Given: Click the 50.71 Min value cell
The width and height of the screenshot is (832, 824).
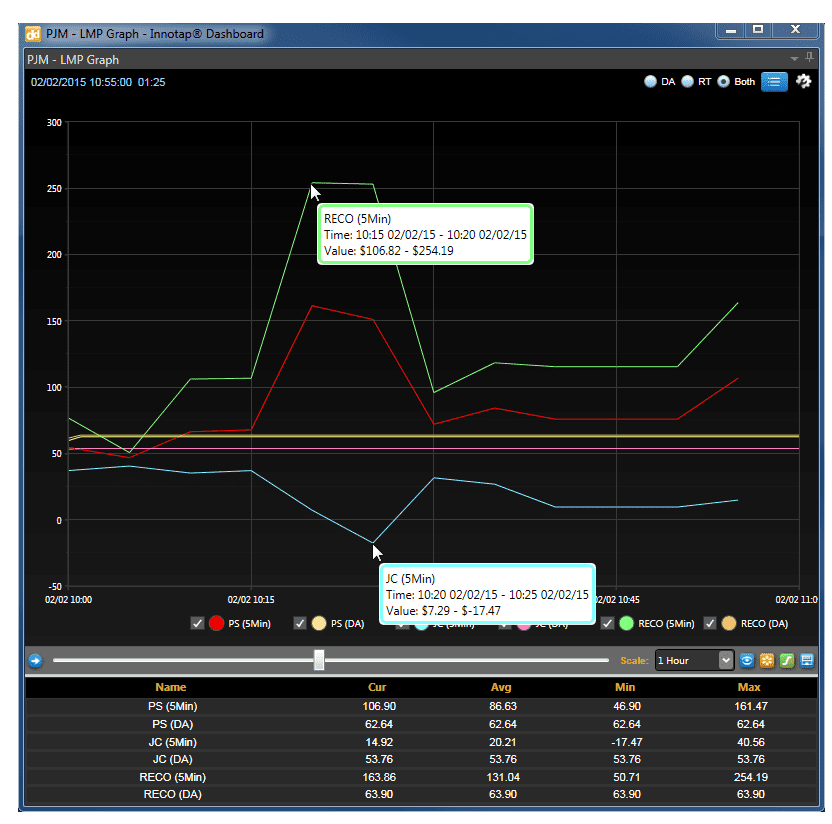Looking at the screenshot, I should tap(627, 777).
